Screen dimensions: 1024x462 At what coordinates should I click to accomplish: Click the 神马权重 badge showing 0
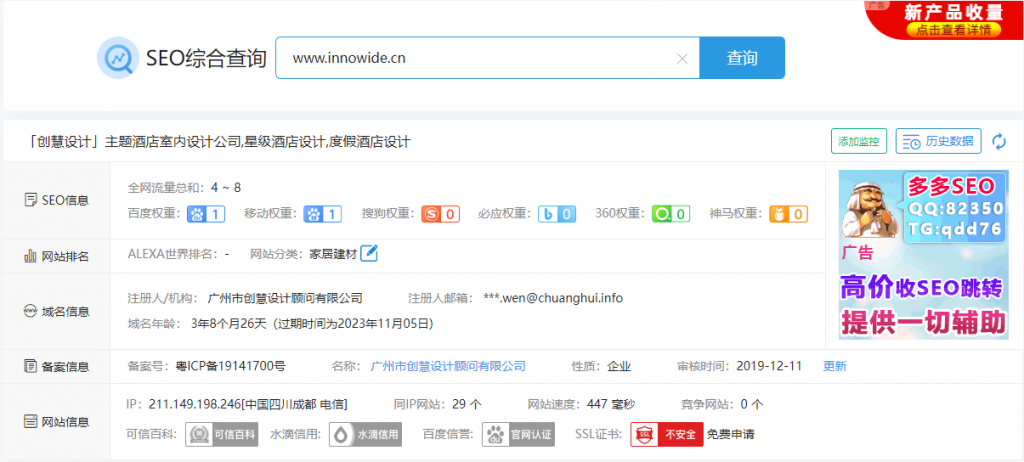click(x=788, y=214)
